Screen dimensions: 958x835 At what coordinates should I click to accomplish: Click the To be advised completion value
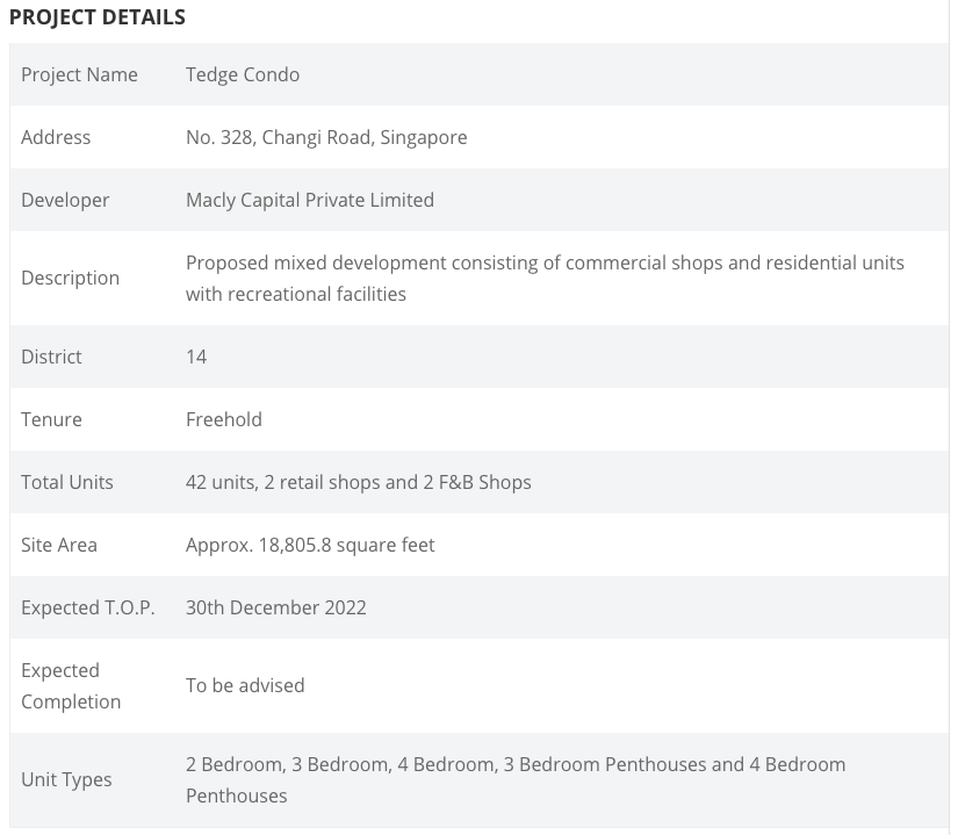point(245,686)
